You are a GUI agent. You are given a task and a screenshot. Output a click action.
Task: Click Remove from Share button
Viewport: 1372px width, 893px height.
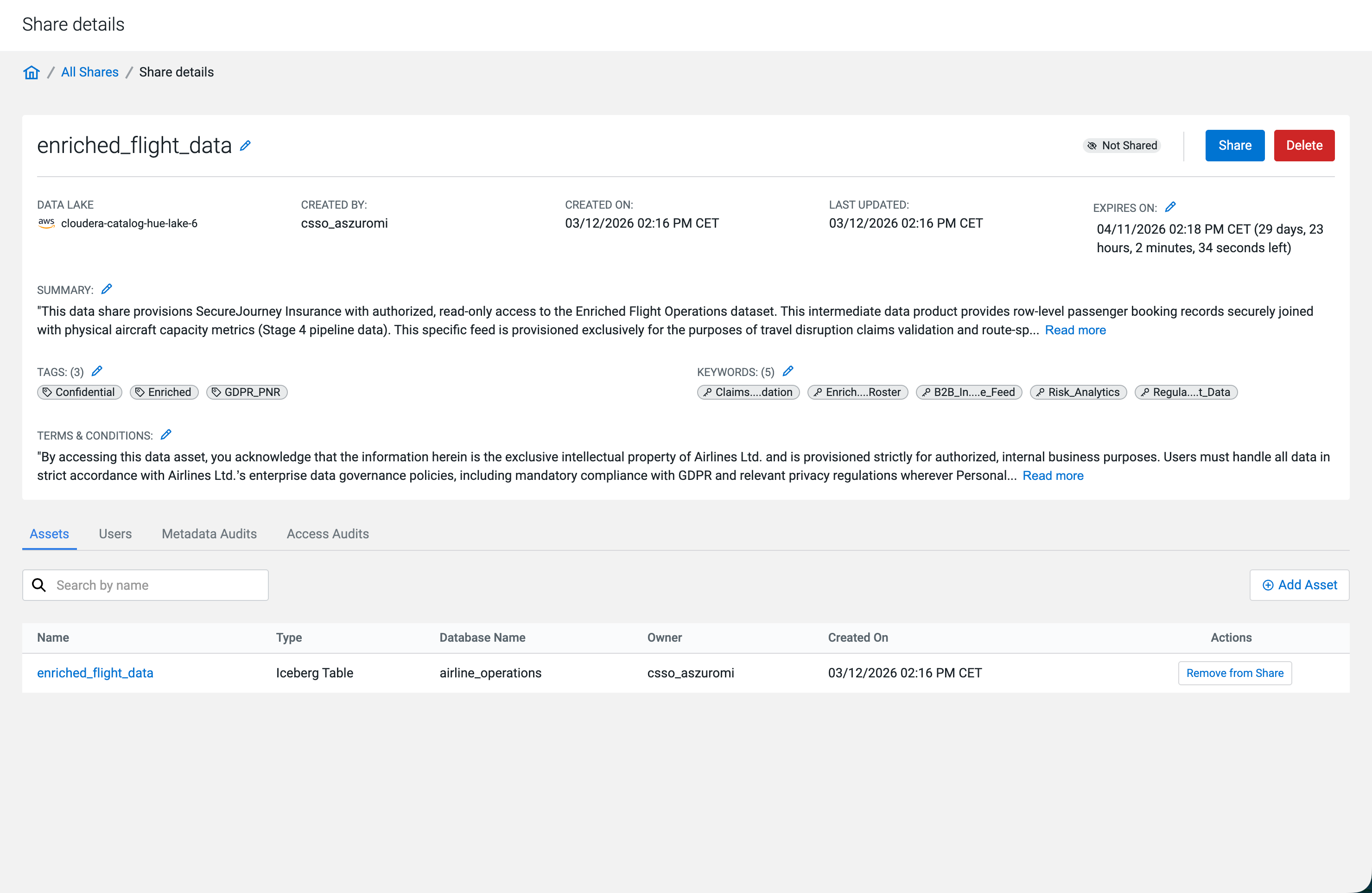pos(1235,673)
